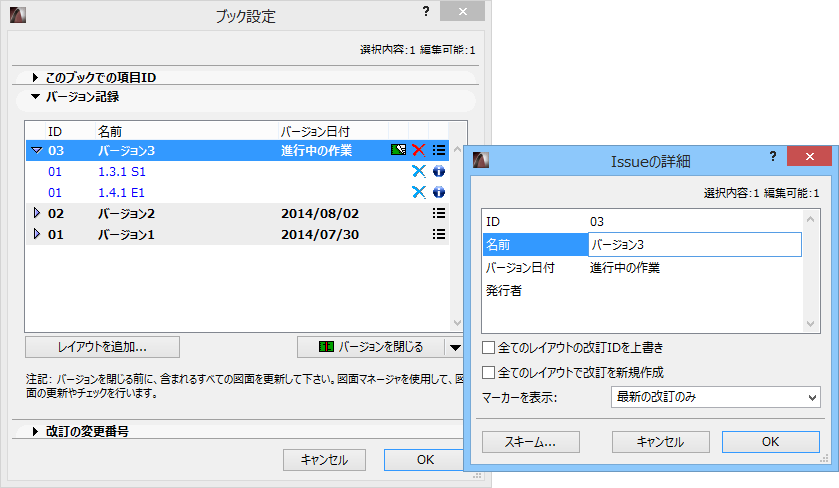Click バージョンを閉じる button
This screenshot has width=839, height=488.
371,347
